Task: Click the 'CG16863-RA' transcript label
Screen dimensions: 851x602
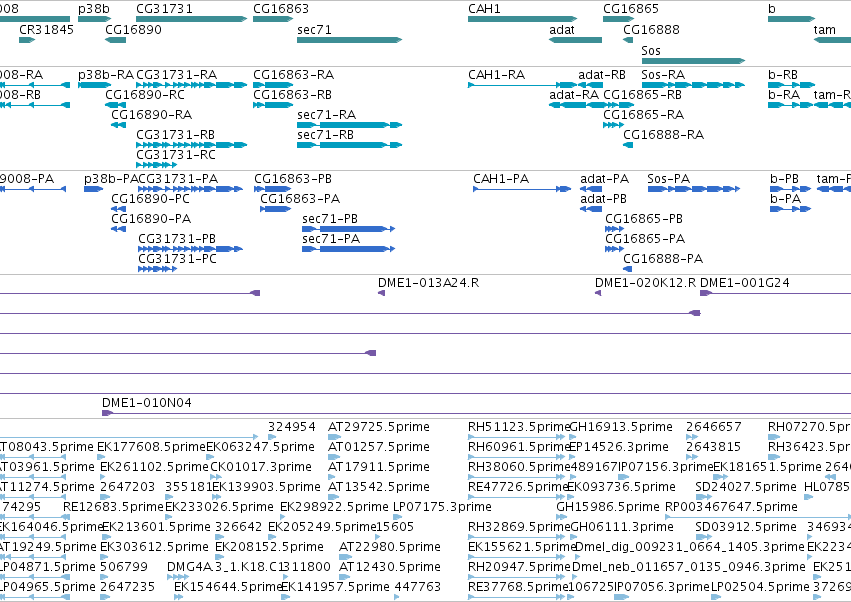Action: 294,75
